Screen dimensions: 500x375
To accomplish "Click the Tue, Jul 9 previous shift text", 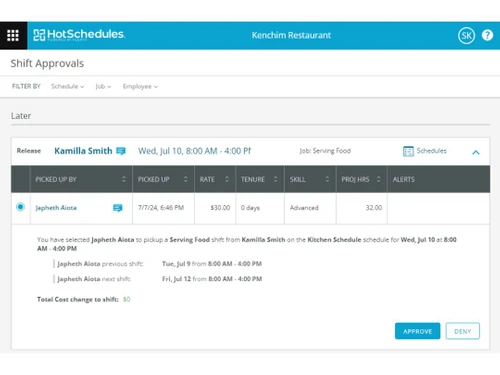I will (212, 264).
